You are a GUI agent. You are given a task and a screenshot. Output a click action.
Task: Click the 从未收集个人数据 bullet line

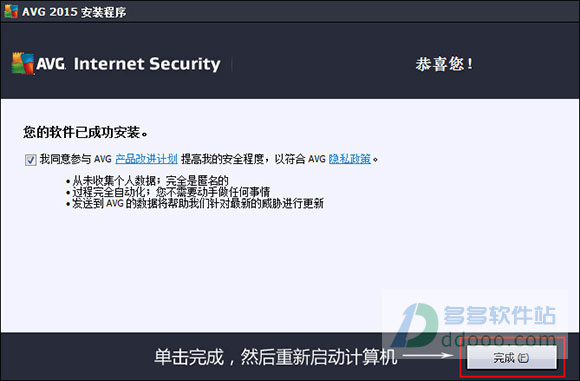coord(147,181)
